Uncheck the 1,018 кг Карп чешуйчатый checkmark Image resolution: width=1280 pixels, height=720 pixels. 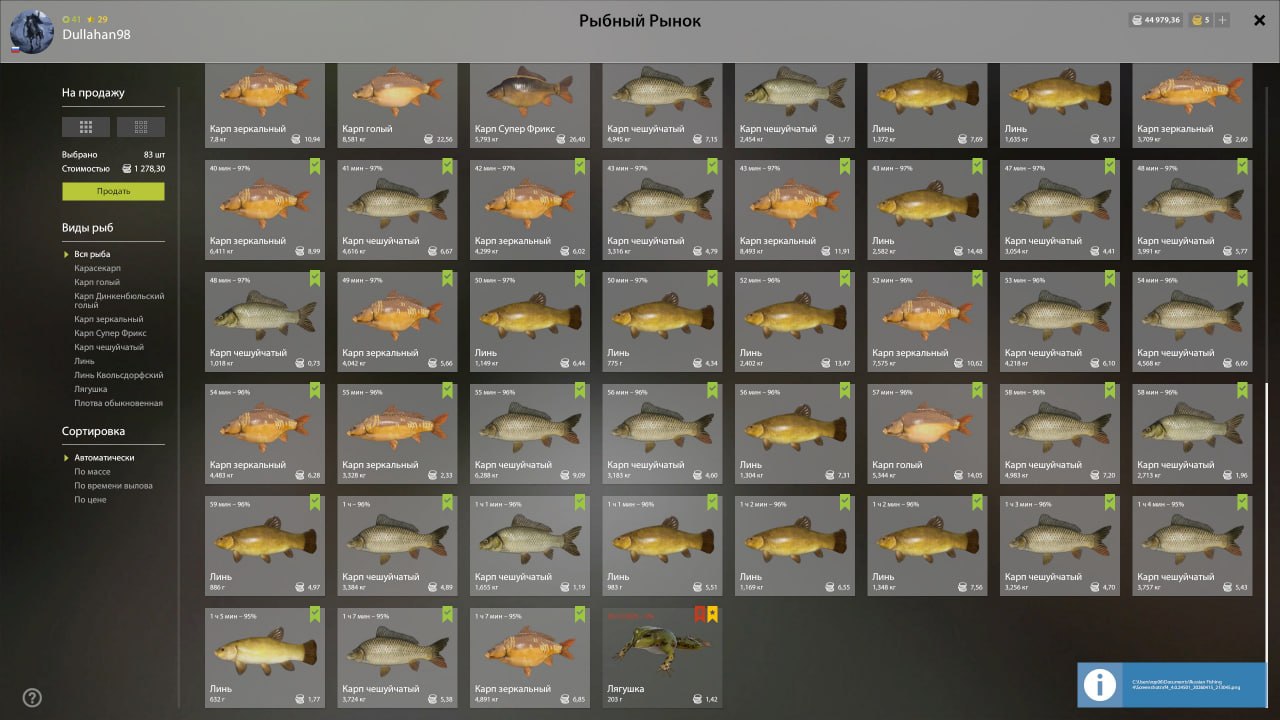click(316, 279)
